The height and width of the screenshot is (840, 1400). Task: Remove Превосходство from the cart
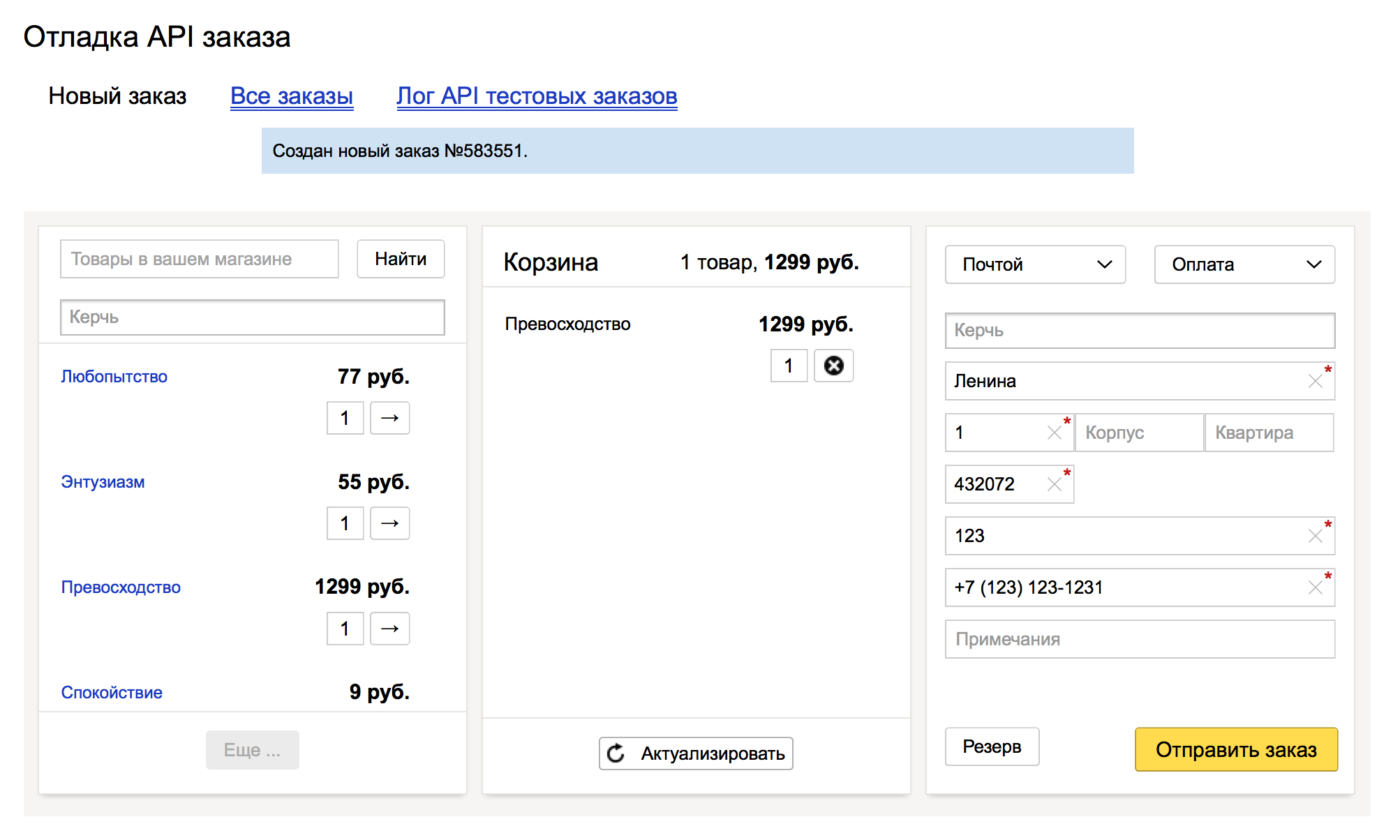tap(833, 366)
